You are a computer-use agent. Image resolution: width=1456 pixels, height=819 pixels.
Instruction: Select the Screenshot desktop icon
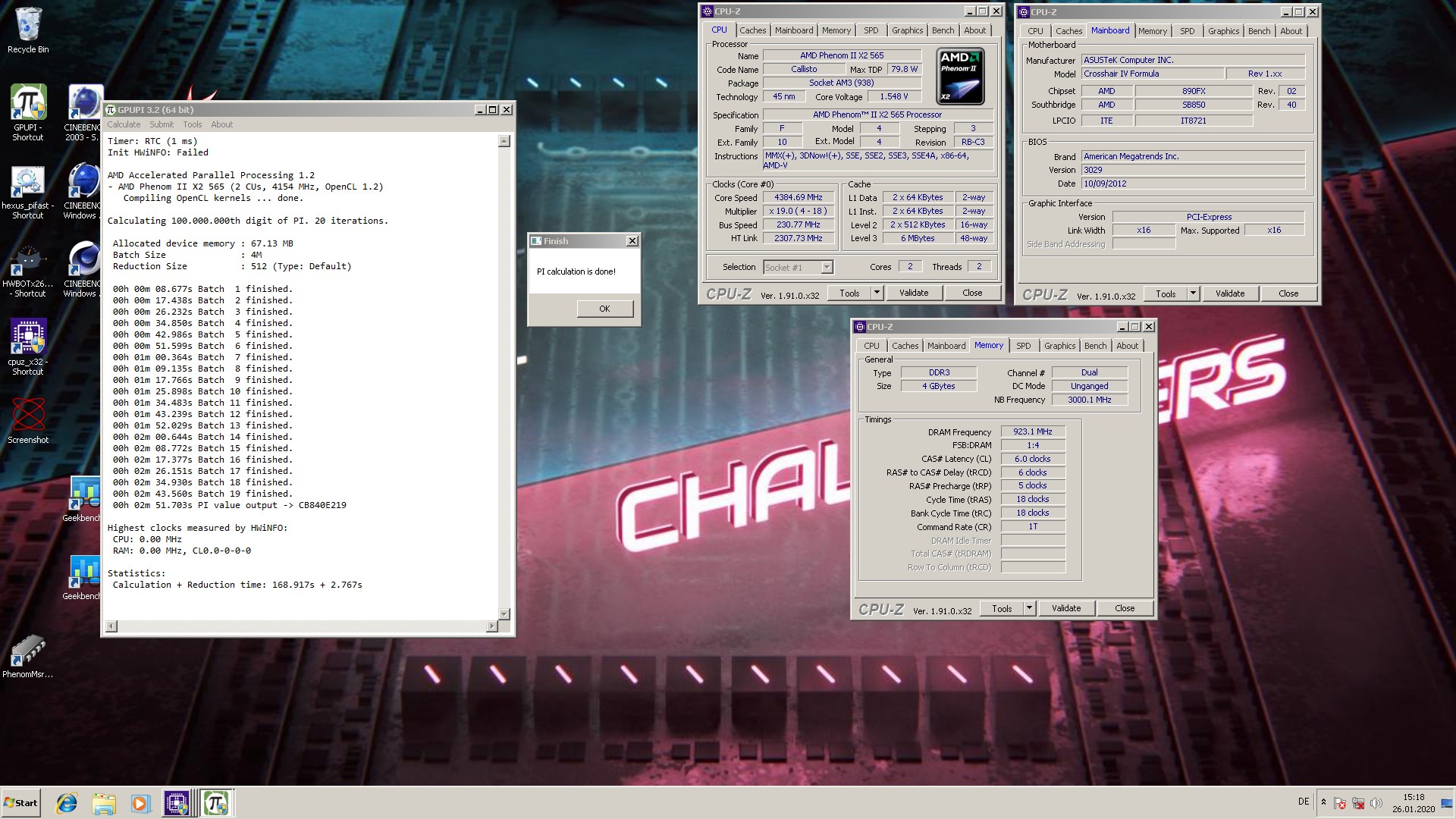28,420
